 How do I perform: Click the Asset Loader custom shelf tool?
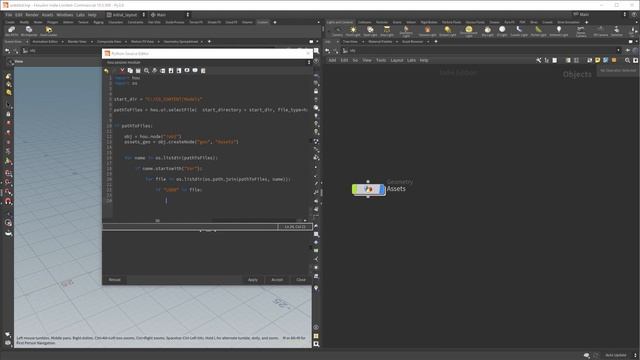coord(49,31)
